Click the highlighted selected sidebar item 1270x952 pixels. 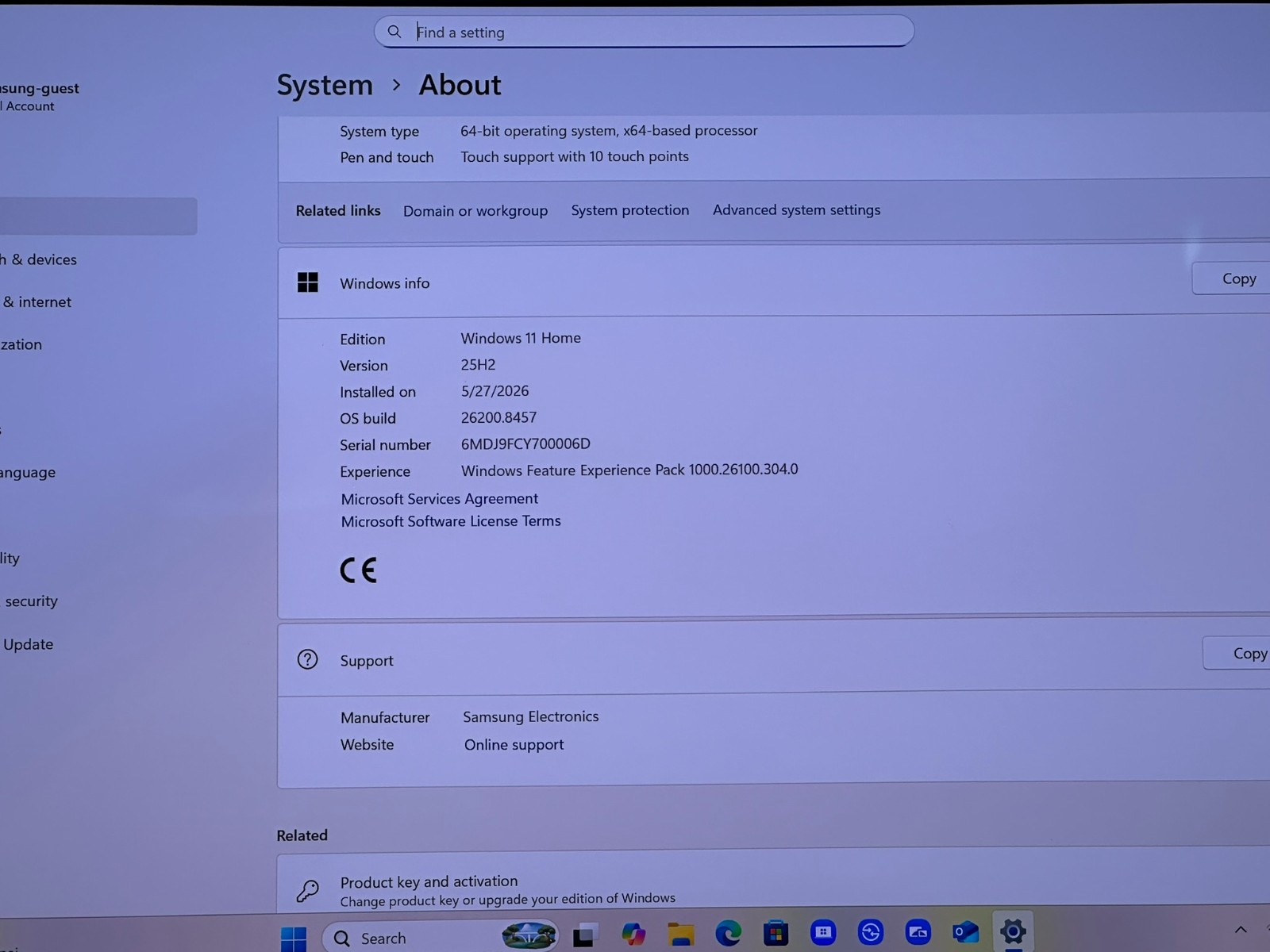98,216
